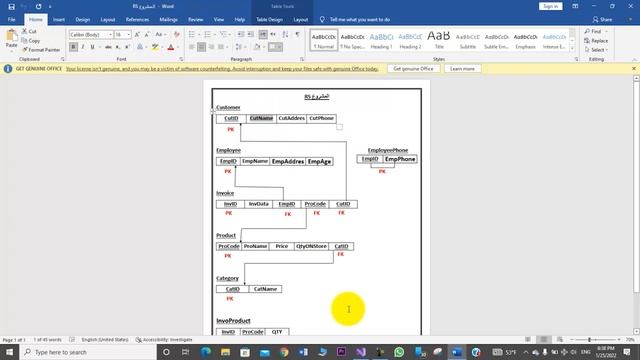Image resolution: width=640 pixels, height=360 pixels.
Task: Justify the paragraph text
Action: [x=221, y=47]
